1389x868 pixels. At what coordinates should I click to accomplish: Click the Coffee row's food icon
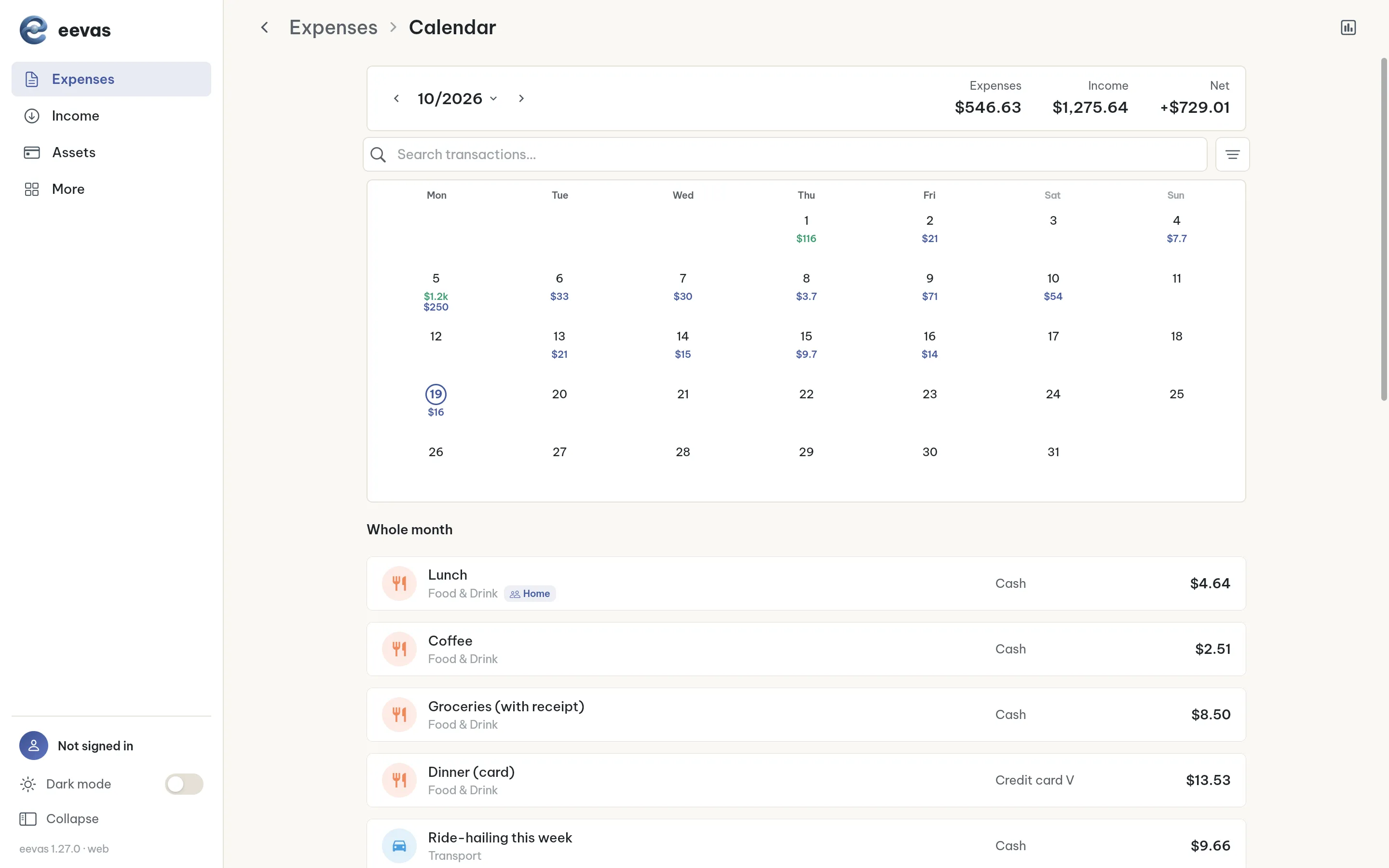(399, 649)
